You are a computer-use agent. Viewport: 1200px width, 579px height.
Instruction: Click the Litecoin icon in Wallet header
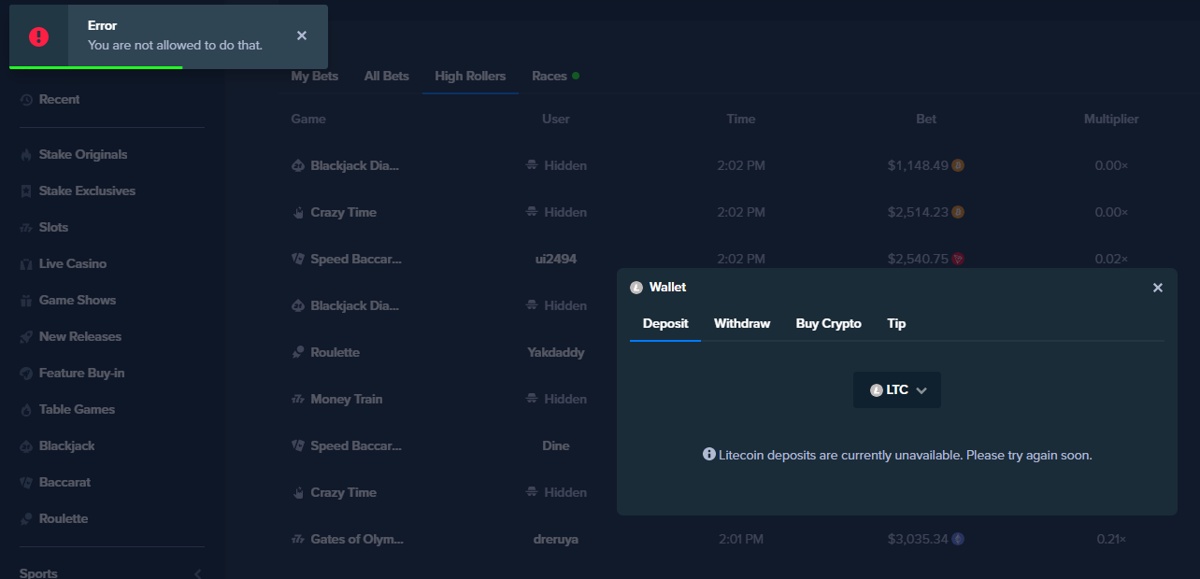636,288
